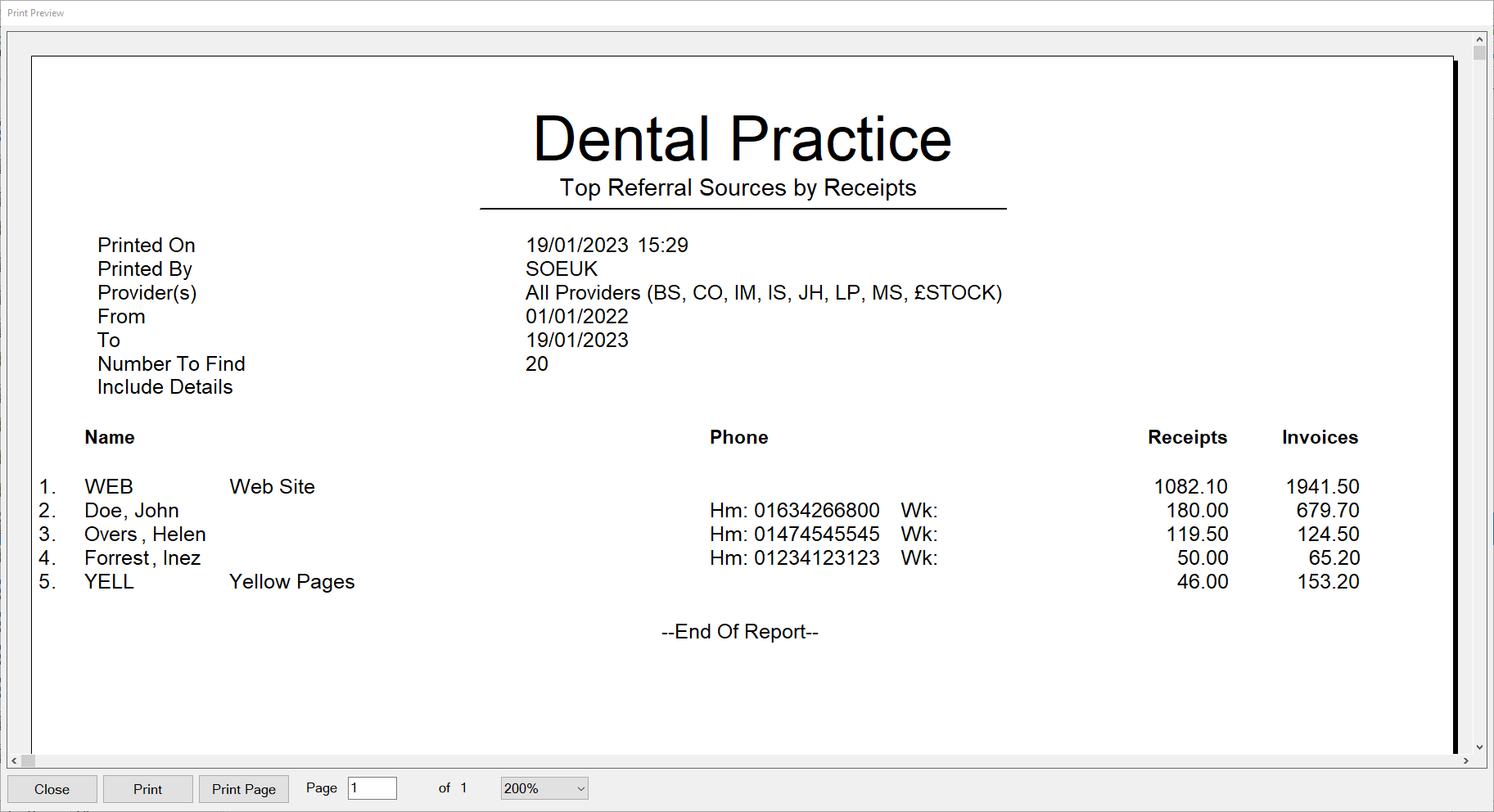
Task: Click the Yellow Pages description text
Action: click(292, 581)
